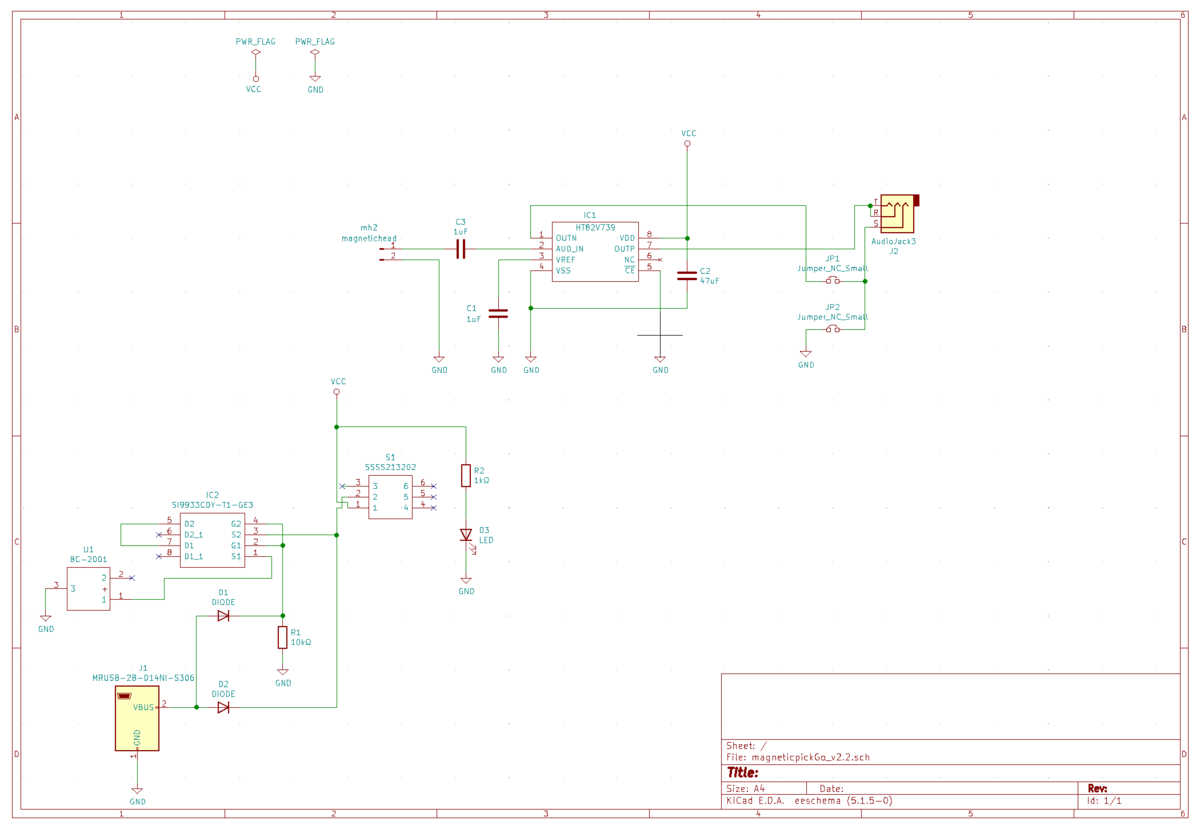Click the 'BC-2001' value text
This screenshot has width=1200, height=829.
click(88, 559)
